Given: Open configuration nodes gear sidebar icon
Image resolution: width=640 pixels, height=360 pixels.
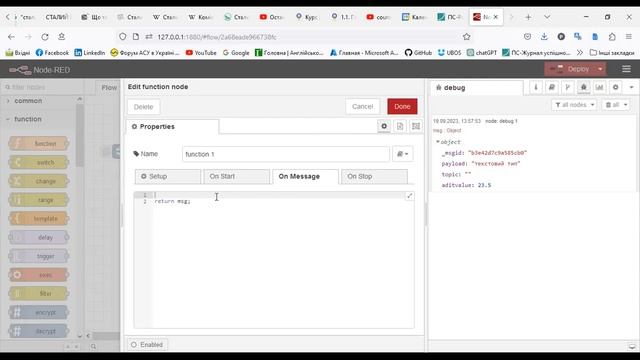Looking at the screenshot, I should (616, 87).
